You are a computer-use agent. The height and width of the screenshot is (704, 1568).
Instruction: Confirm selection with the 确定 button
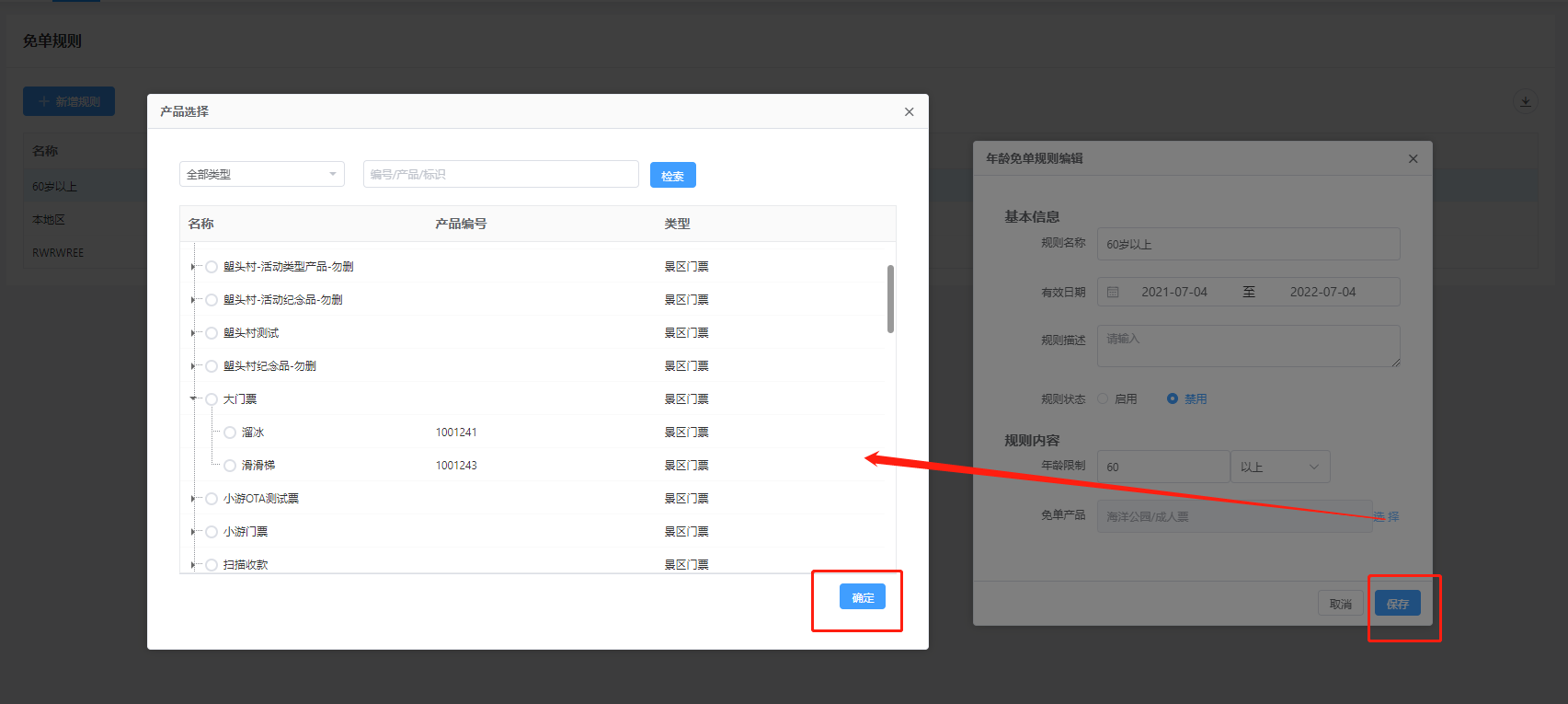[862, 597]
